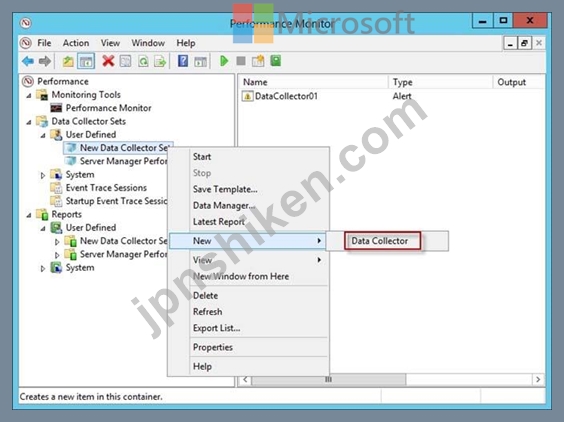Viewport: 564px width, 422px height.
Task: Select Performance Monitor tree item
Action: [108, 108]
